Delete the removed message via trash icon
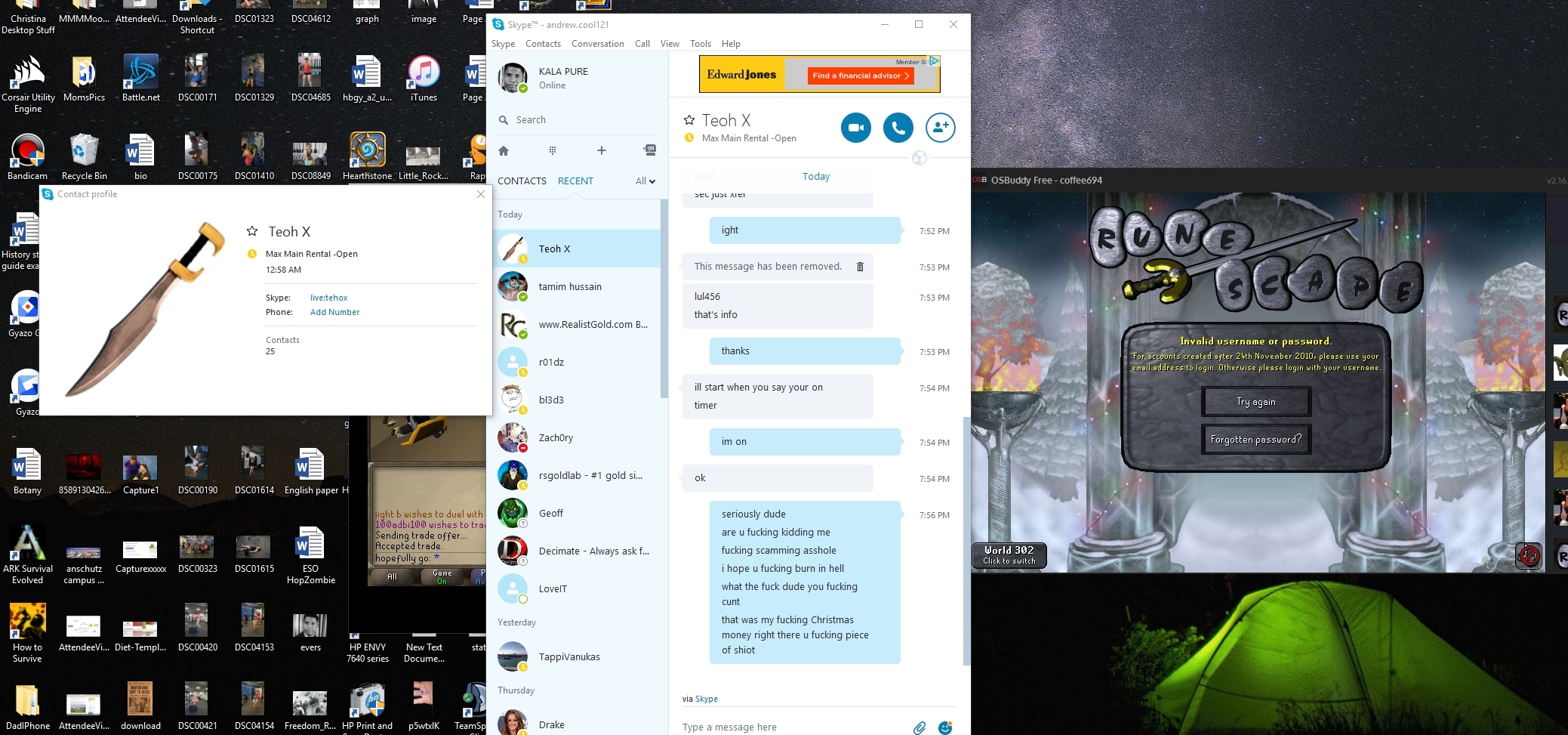The width and height of the screenshot is (1568, 735). (860, 267)
